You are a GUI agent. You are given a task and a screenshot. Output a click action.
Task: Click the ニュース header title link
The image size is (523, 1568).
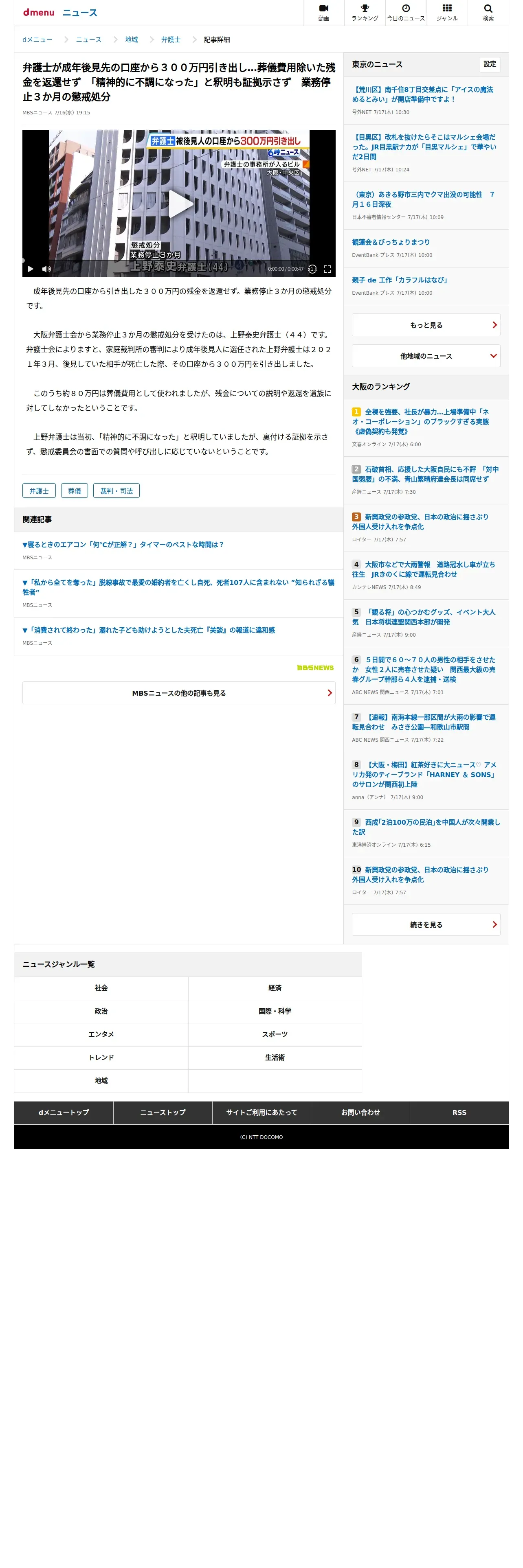pos(80,13)
